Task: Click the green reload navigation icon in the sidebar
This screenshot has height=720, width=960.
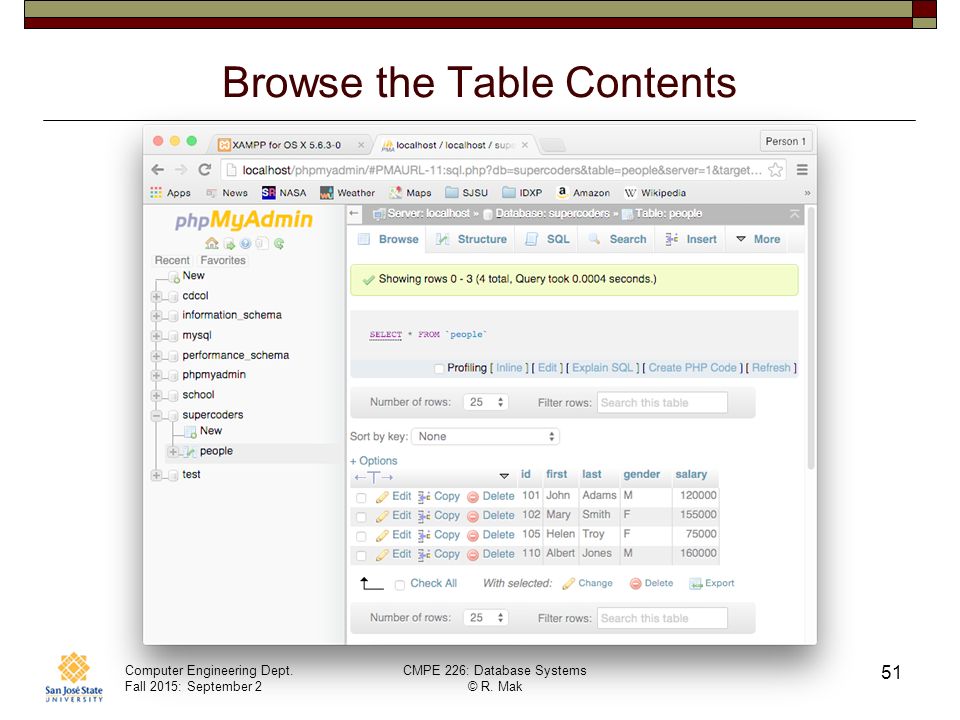Action: click(279, 244)
